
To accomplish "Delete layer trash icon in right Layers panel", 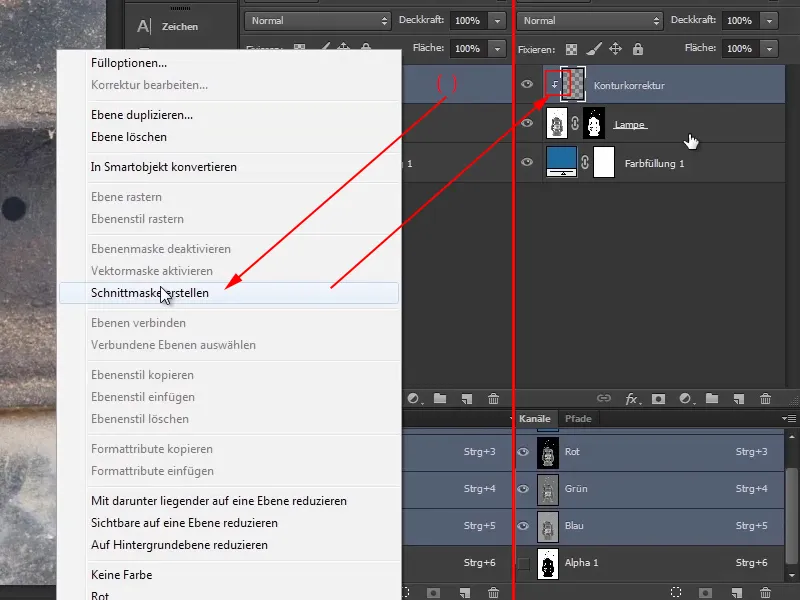I will tap(765, 398).
